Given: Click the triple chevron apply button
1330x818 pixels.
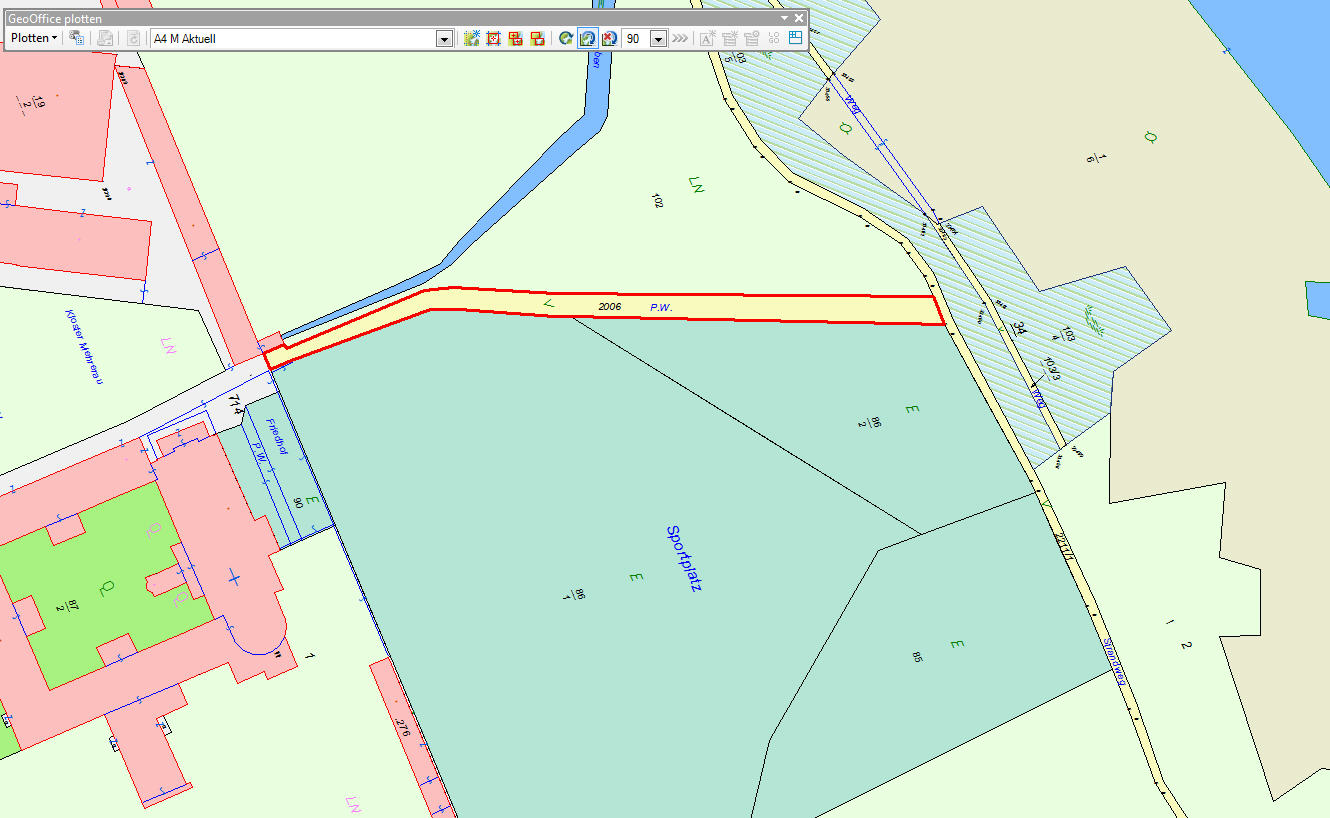Looking at the screenshot, I should point(680,38).
